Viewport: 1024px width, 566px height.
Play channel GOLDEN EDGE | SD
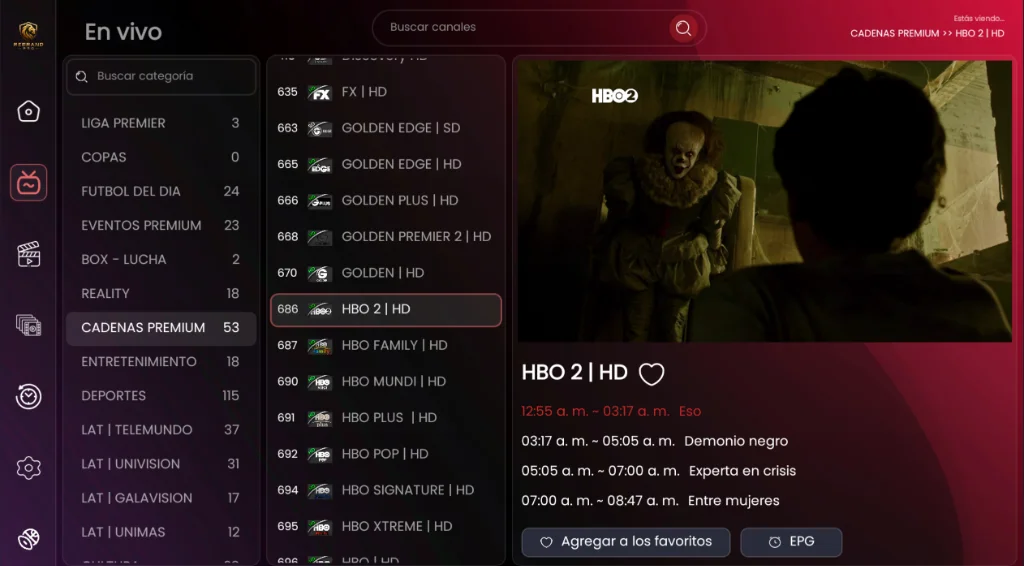tap(386, 128)
